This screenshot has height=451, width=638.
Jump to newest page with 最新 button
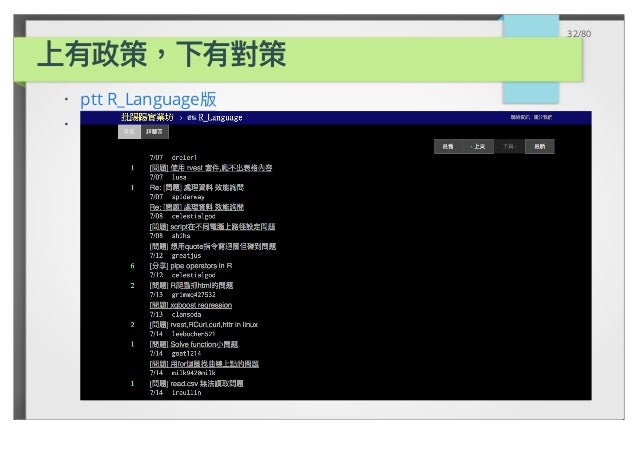pyautogui.click(x=540, y=147)
